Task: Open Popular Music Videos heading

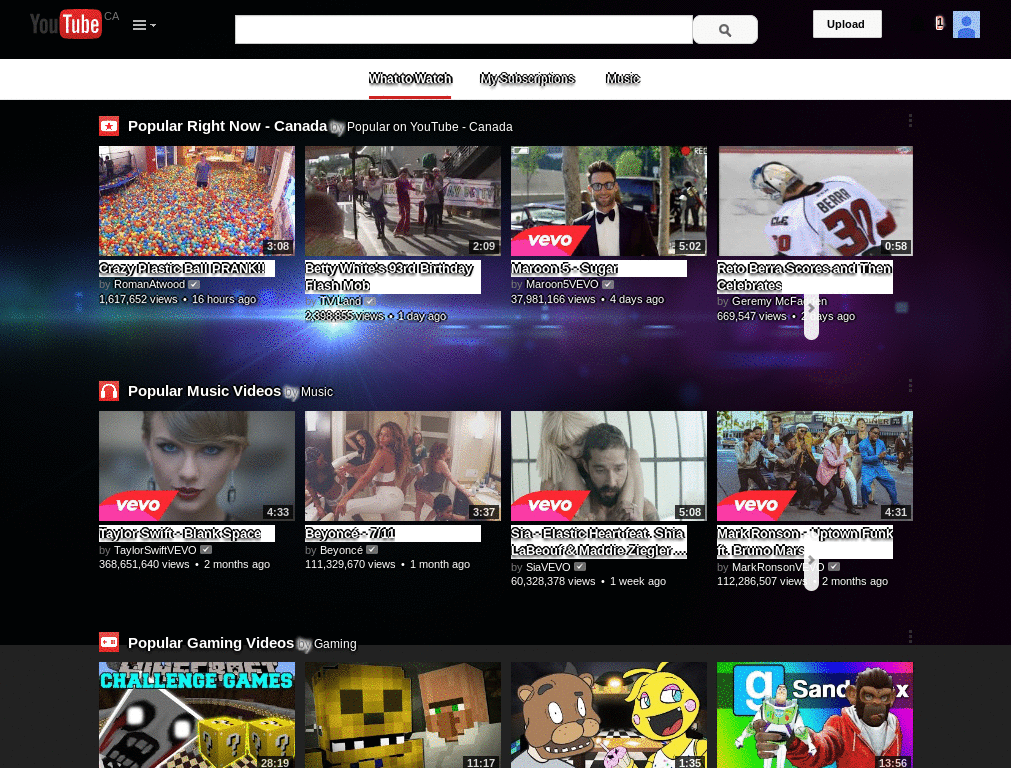Action: click(x=204, y=391)
